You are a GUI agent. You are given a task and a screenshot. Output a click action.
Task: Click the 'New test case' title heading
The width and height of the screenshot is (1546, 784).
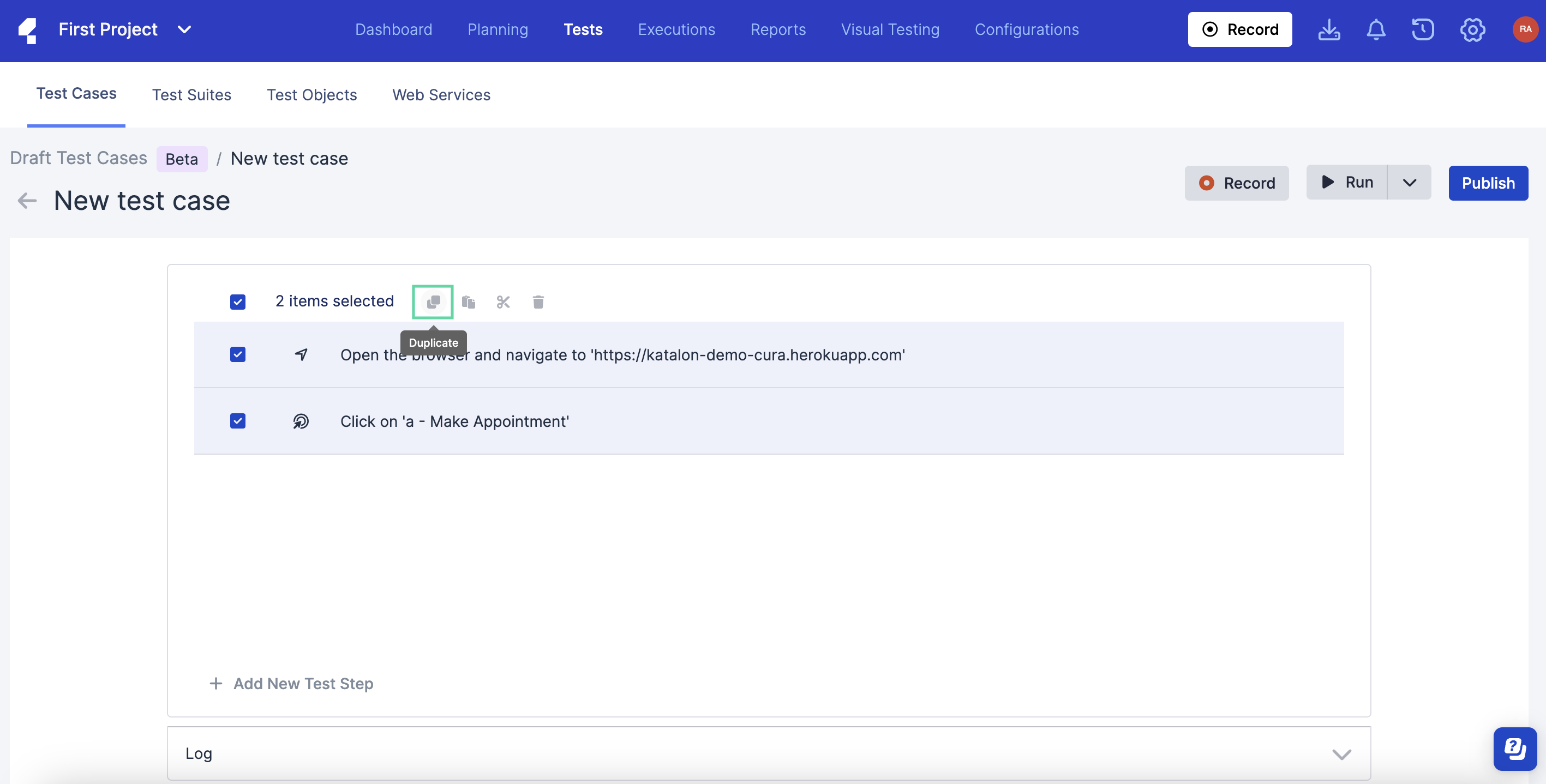142,200
